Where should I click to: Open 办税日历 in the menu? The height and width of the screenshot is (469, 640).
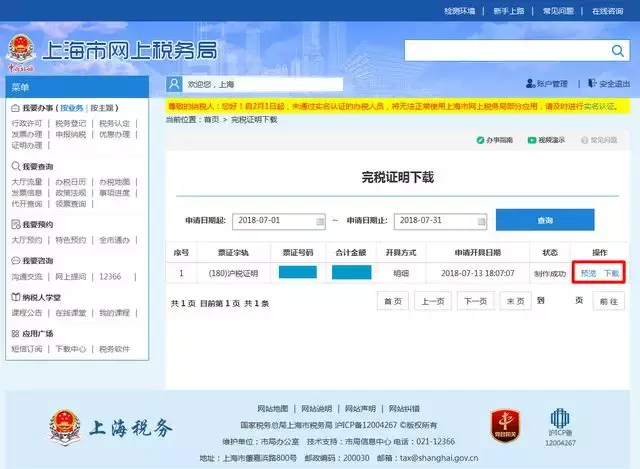pyautogui.click(x=71, y=182)
